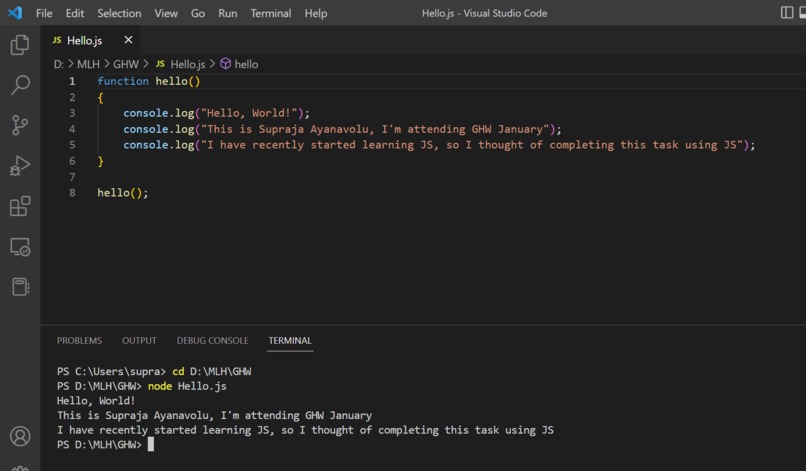Open the Edit menu
The image size is (806, 471).
[75, 13]
